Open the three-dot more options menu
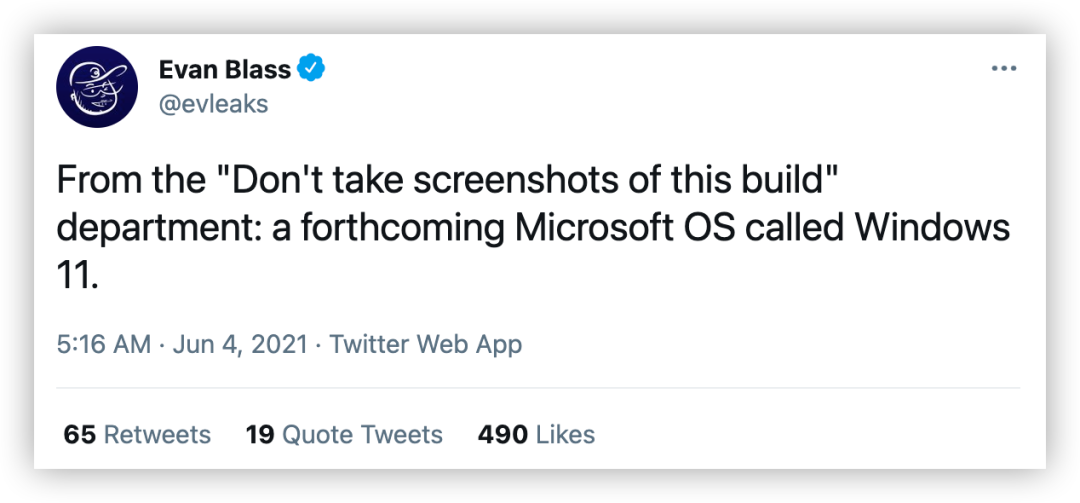1080x503 pixels. pos(1003,68)
